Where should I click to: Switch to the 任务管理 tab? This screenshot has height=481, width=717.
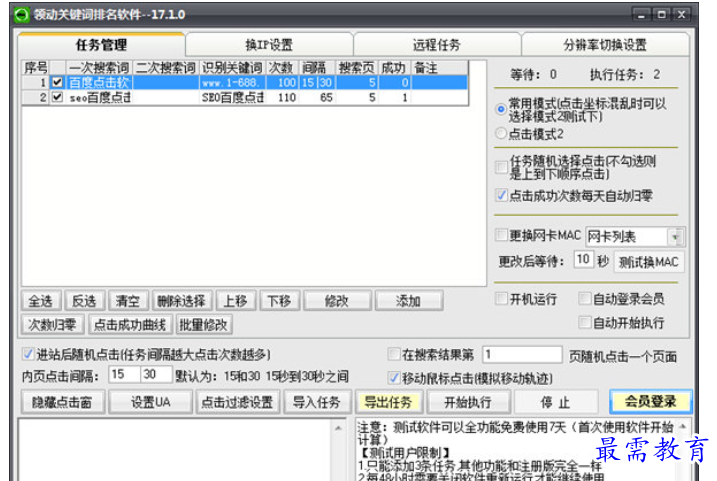click(101, 44)
